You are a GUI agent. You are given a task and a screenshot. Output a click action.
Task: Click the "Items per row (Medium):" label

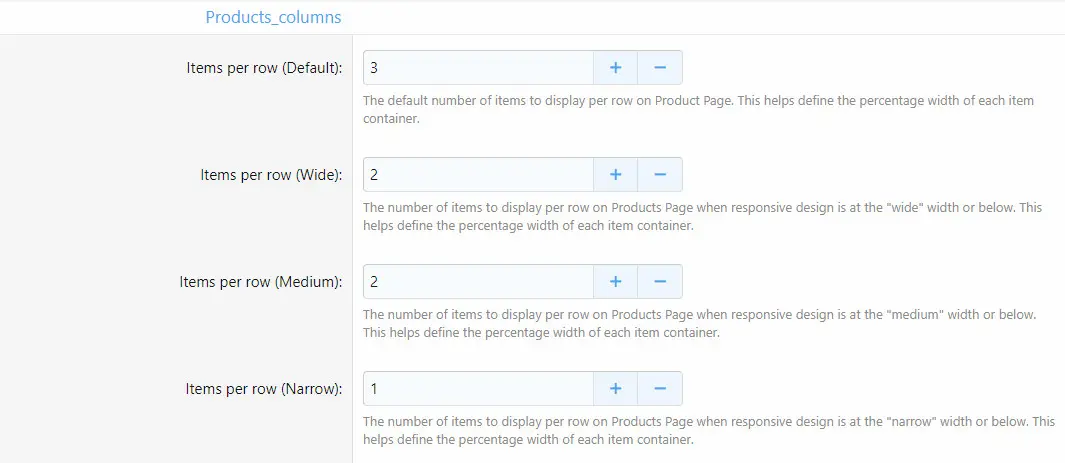coord(261,282)
